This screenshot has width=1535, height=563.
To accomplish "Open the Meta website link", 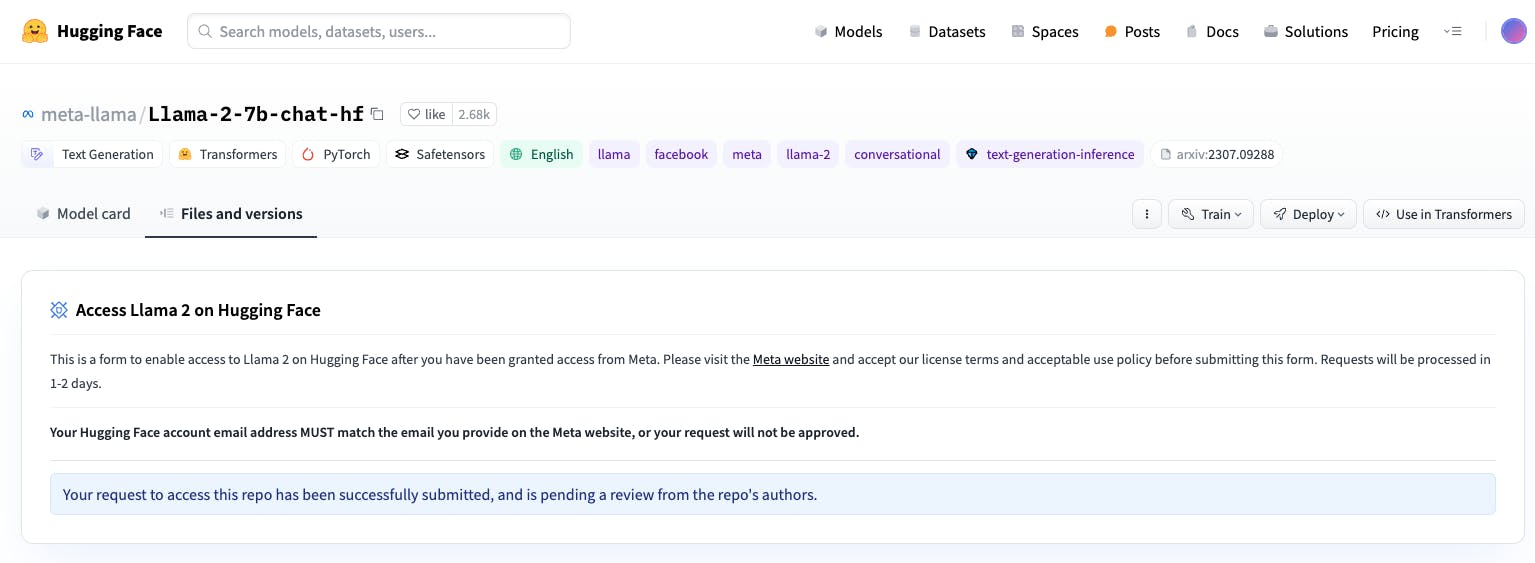I will (x=791, y=359).
